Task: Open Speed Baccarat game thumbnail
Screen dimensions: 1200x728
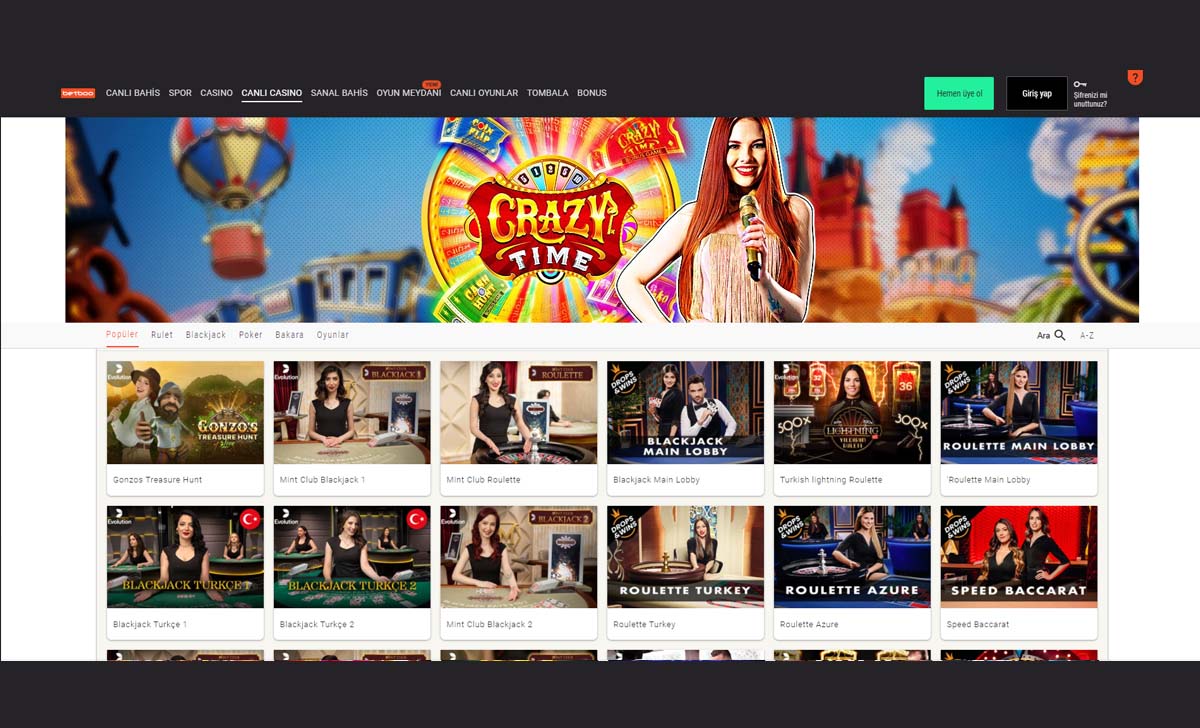Action: coord(1019,557)
